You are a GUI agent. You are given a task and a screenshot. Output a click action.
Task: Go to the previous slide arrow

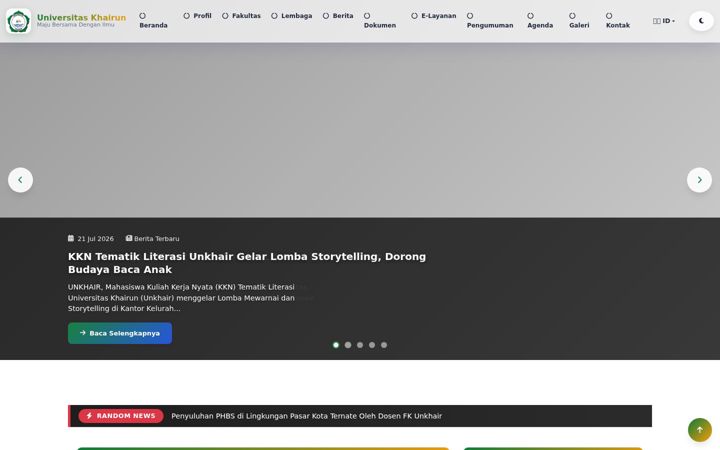pos(20,180)
